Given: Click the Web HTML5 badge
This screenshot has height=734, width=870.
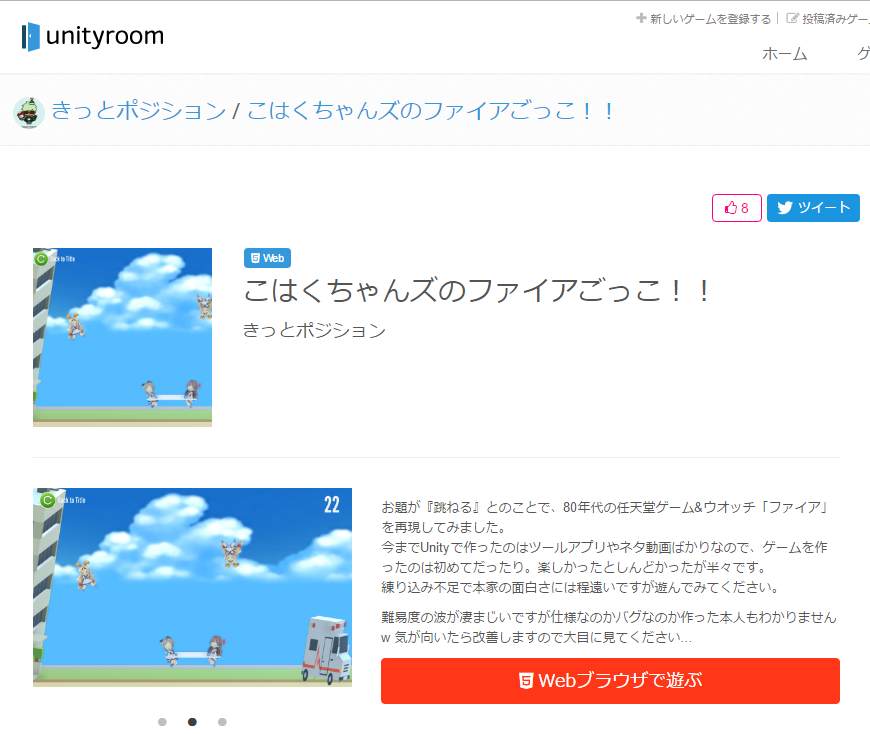Looking at the screenshot, I should point(267,258).
